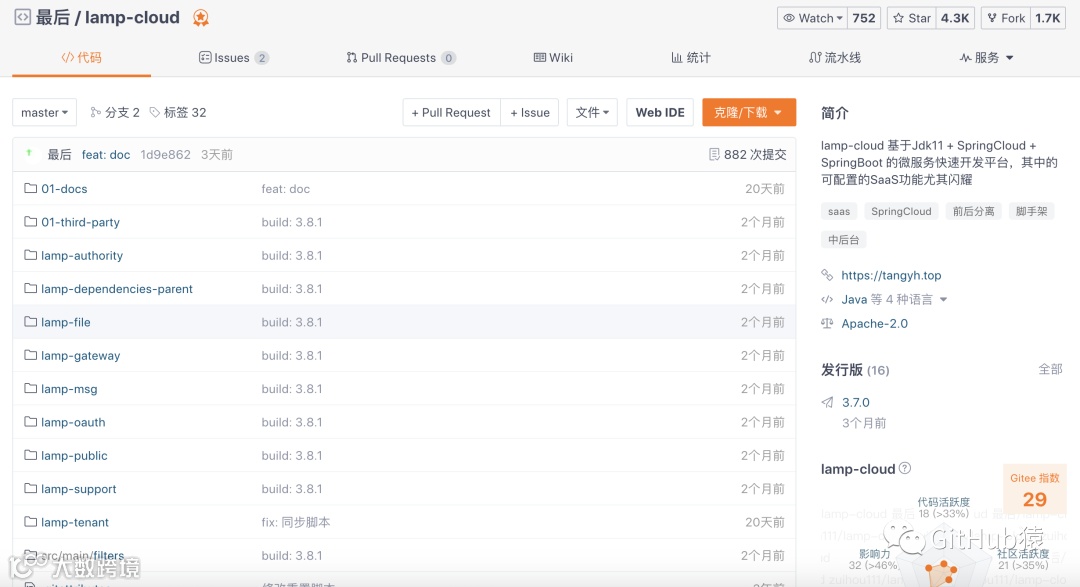Open the Web IDE button
This screenshot has width=1080, height=587.
tap(660, 112)
